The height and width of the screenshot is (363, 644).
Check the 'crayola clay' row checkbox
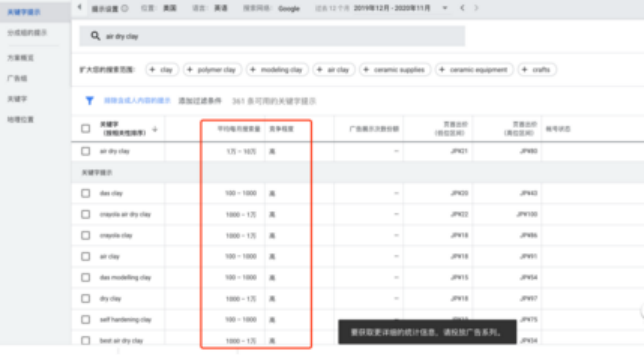[x=85, y=235]
